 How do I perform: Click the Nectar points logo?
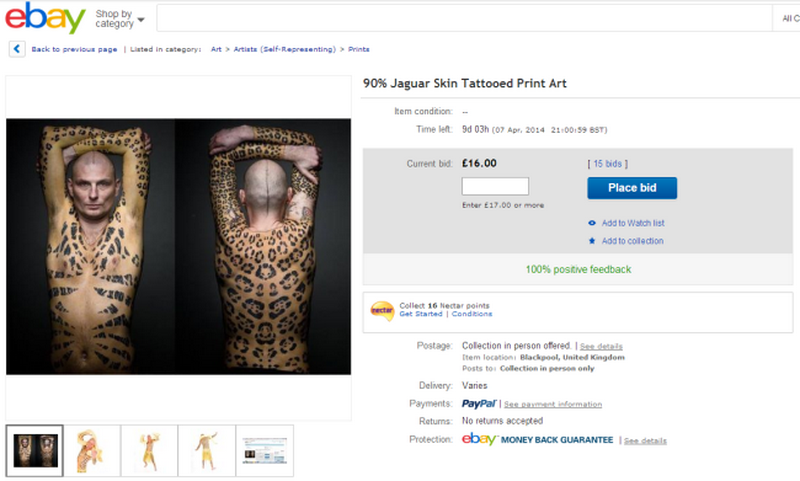tap(382, 310)
